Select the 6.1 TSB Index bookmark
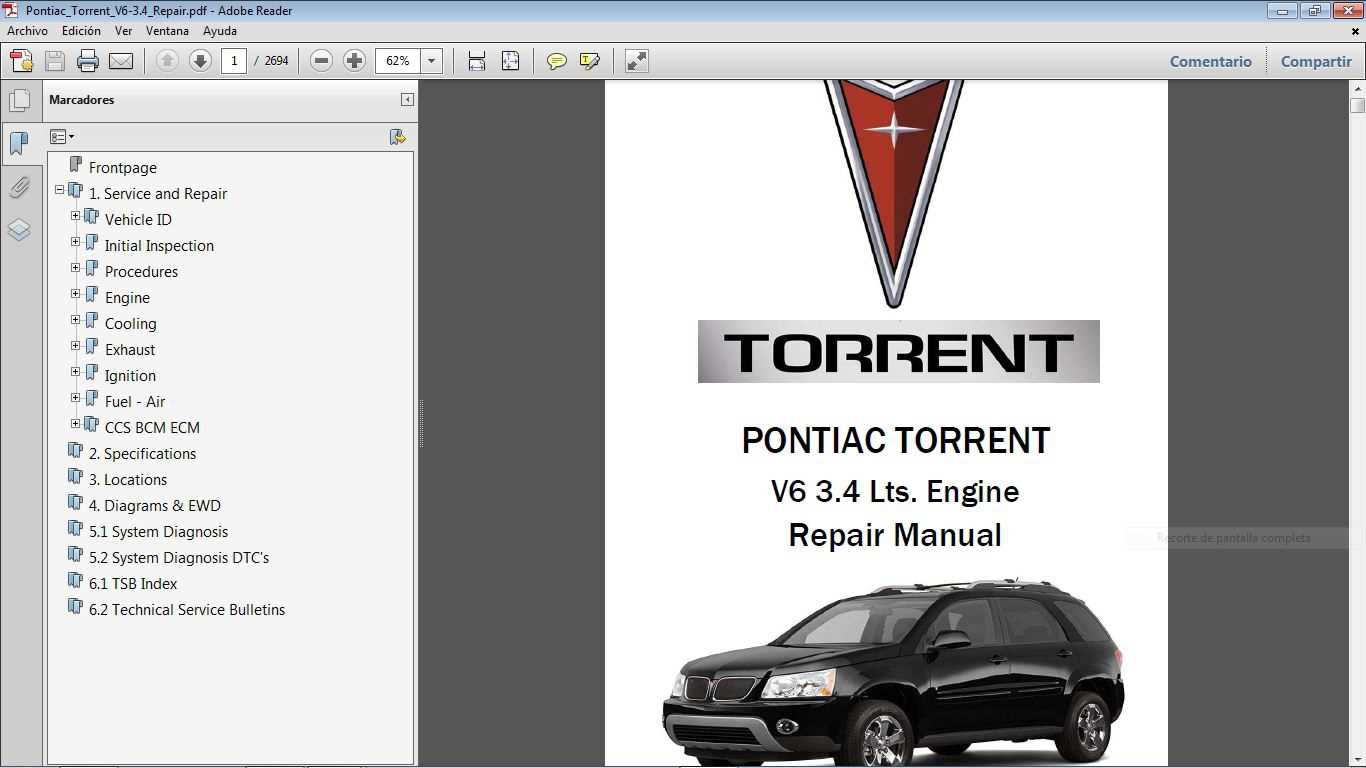The width and height of the screenshot is (1366, 768). [133, 584]
